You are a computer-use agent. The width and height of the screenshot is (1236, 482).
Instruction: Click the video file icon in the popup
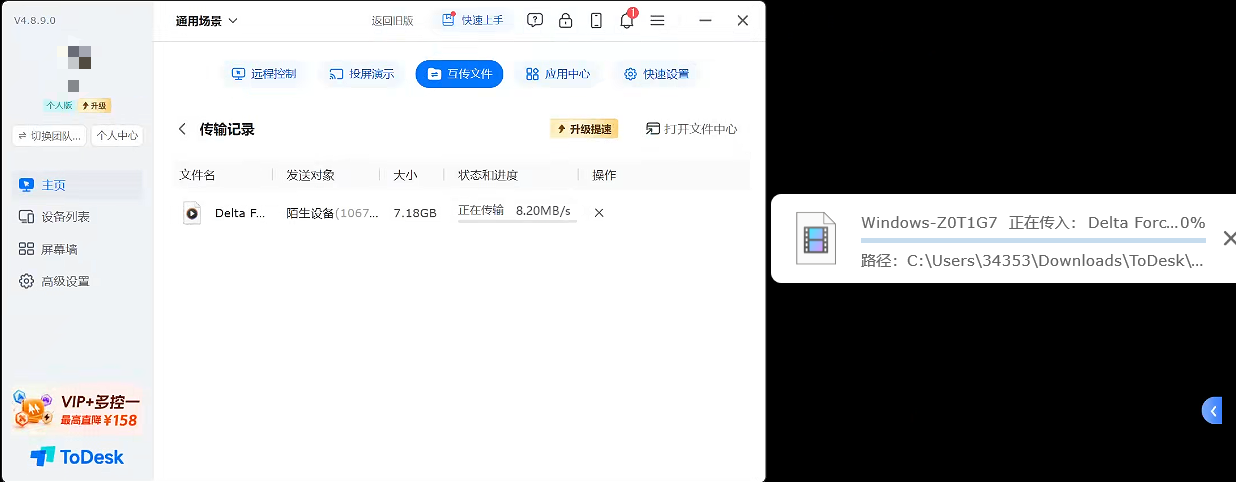pyautogui.click(x=816, y=238)
